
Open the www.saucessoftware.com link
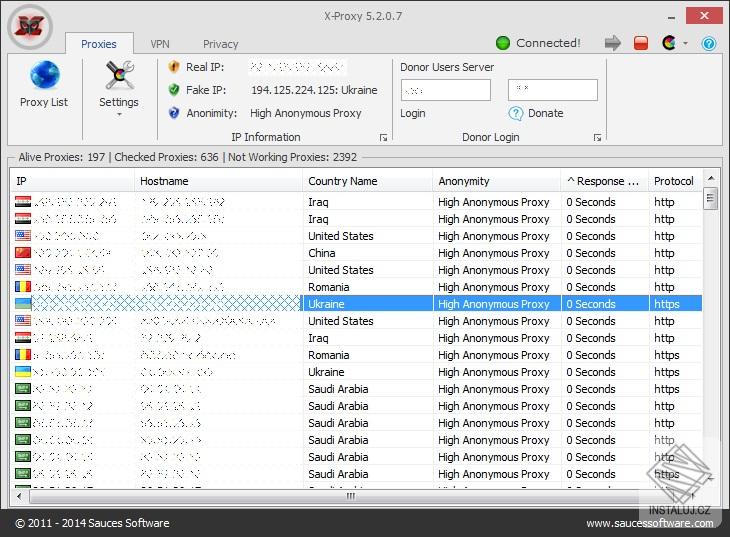point(649,523)
